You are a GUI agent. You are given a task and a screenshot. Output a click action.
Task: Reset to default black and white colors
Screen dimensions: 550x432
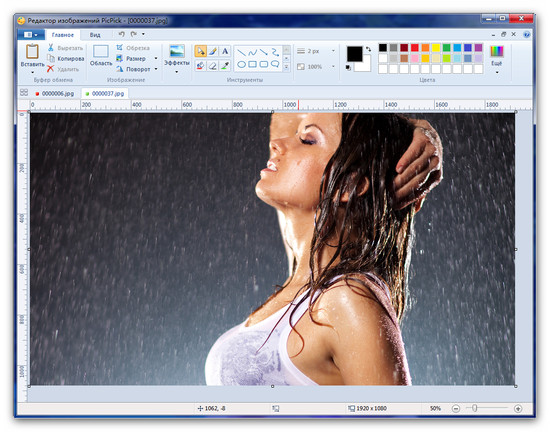click(x=348, y=68)
